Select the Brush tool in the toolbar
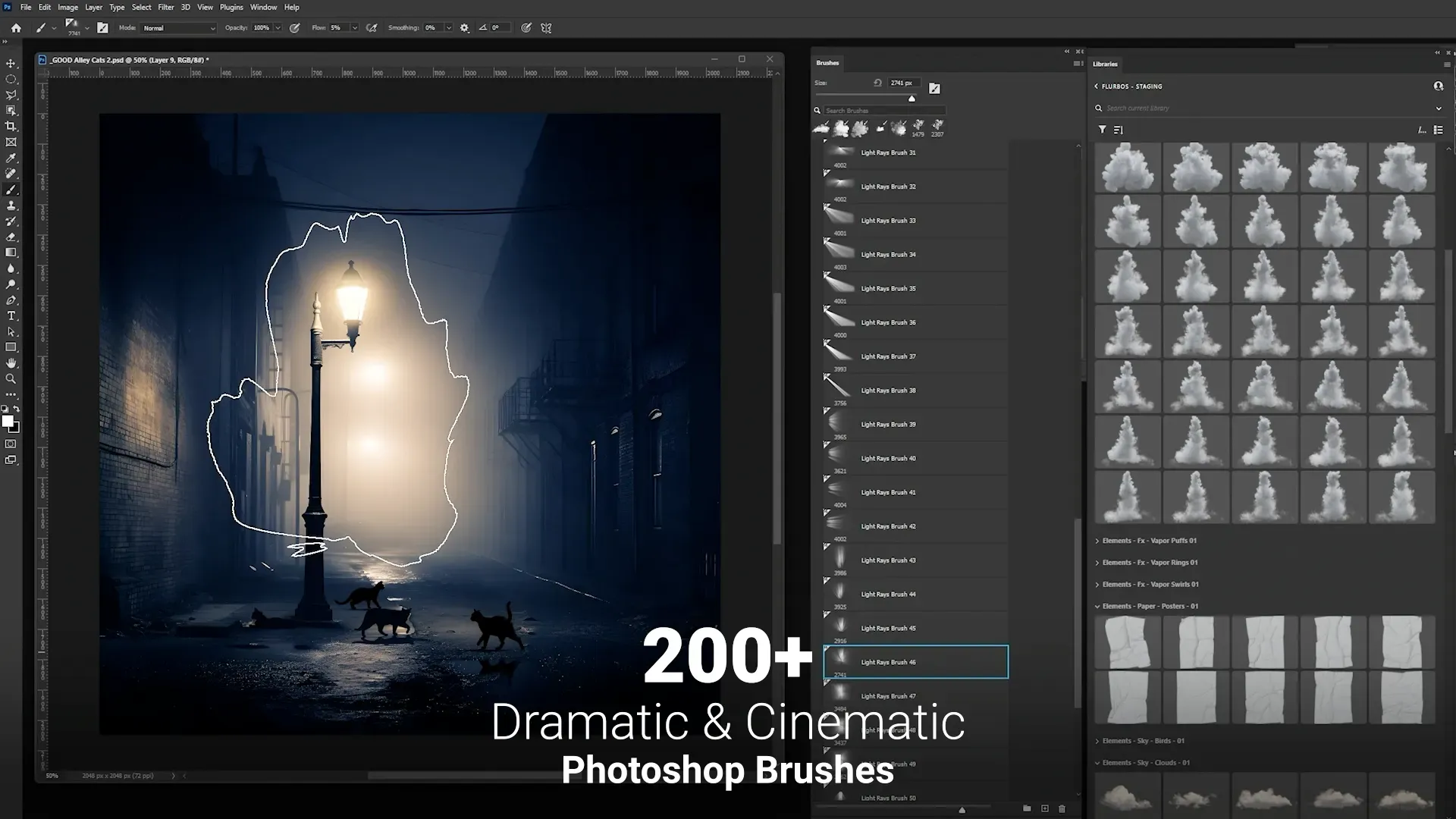The image size is (1456, 819). (11, 190)
